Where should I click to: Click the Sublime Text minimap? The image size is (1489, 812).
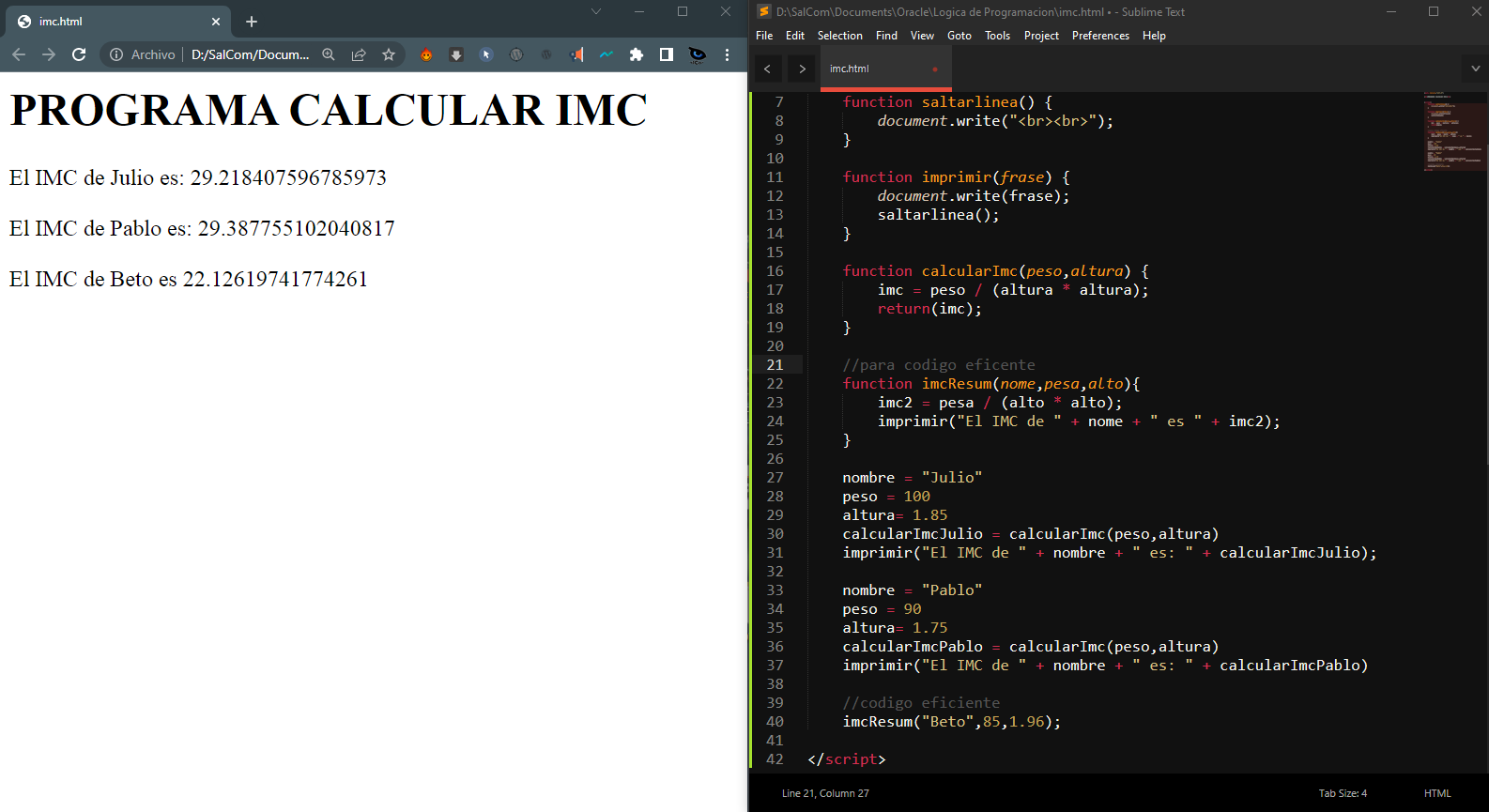tap(1454, 131)
